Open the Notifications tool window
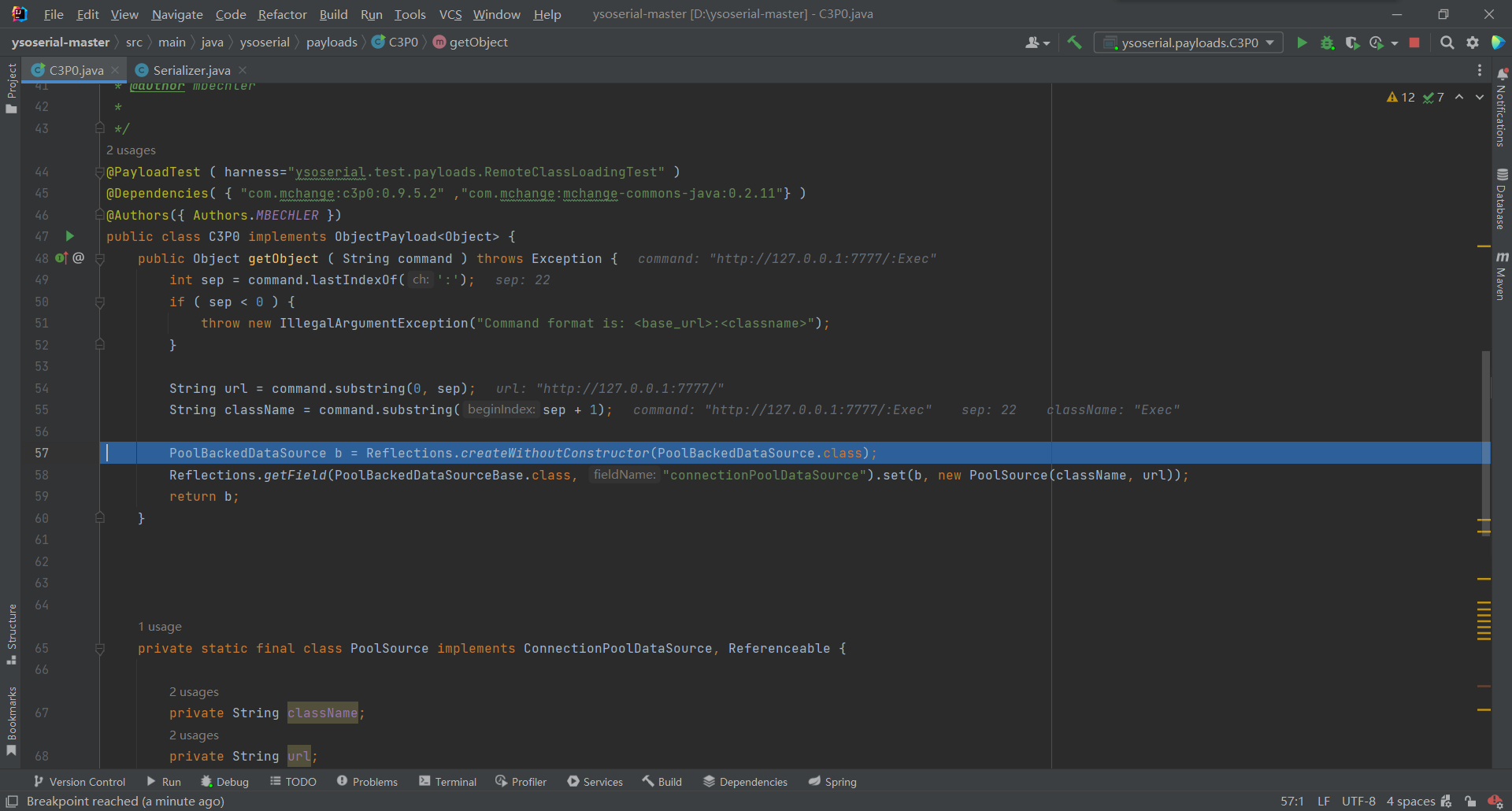The width and height of the screenshot is (1512, 811). 1502,107
